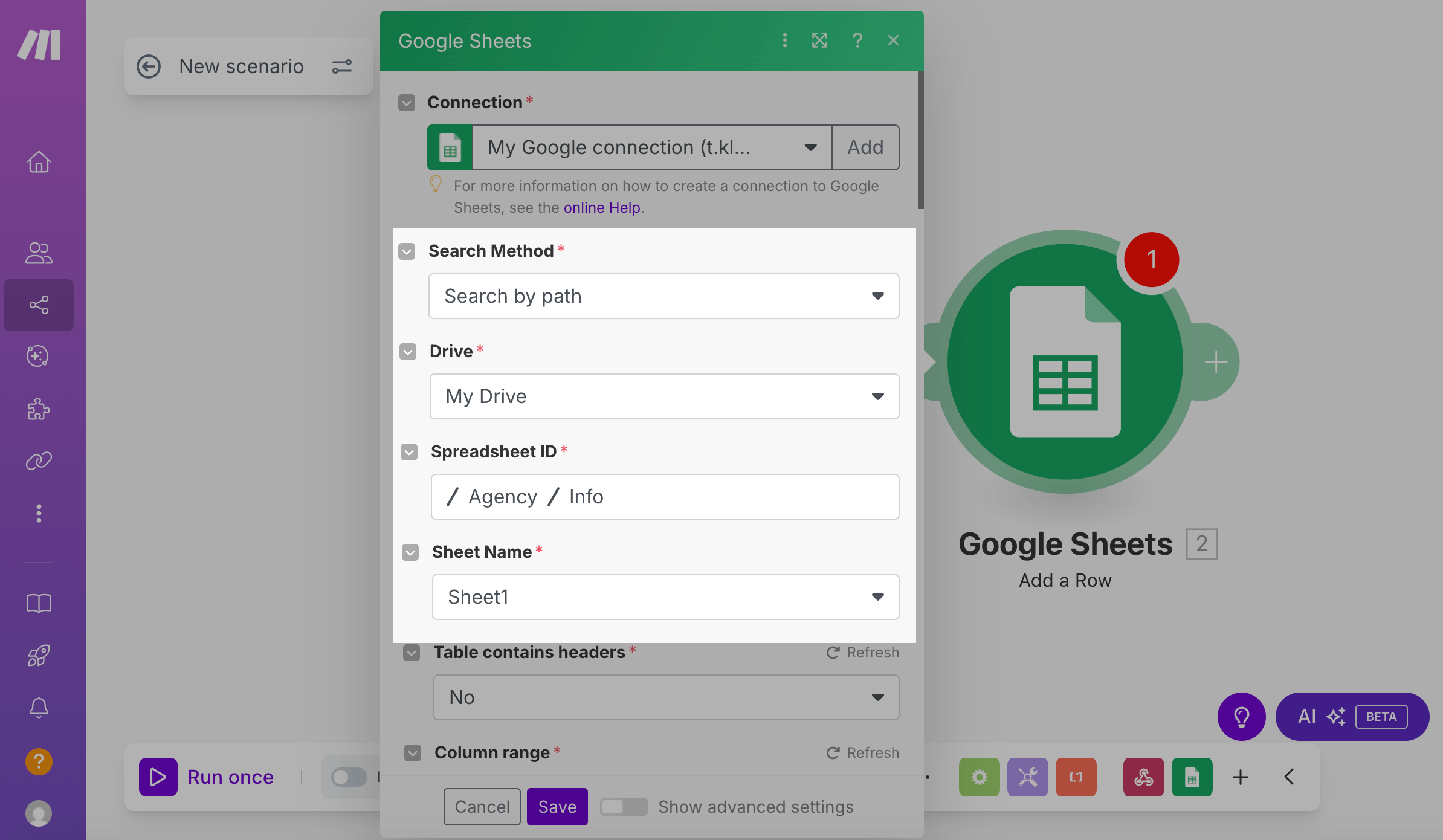The width and height of the screenshot is (1443, 840).
Task: Open the Notifications bell icon
Action: 39,707
